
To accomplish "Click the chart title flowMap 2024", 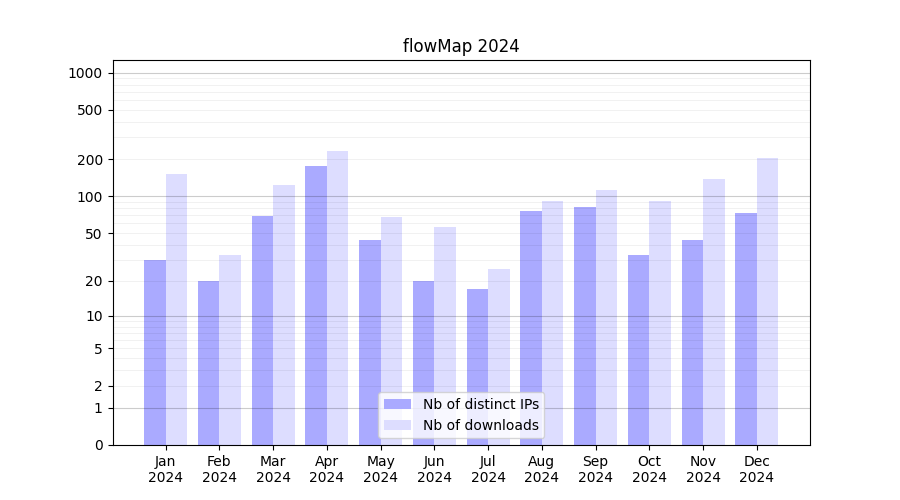I will tap(461, 46).
